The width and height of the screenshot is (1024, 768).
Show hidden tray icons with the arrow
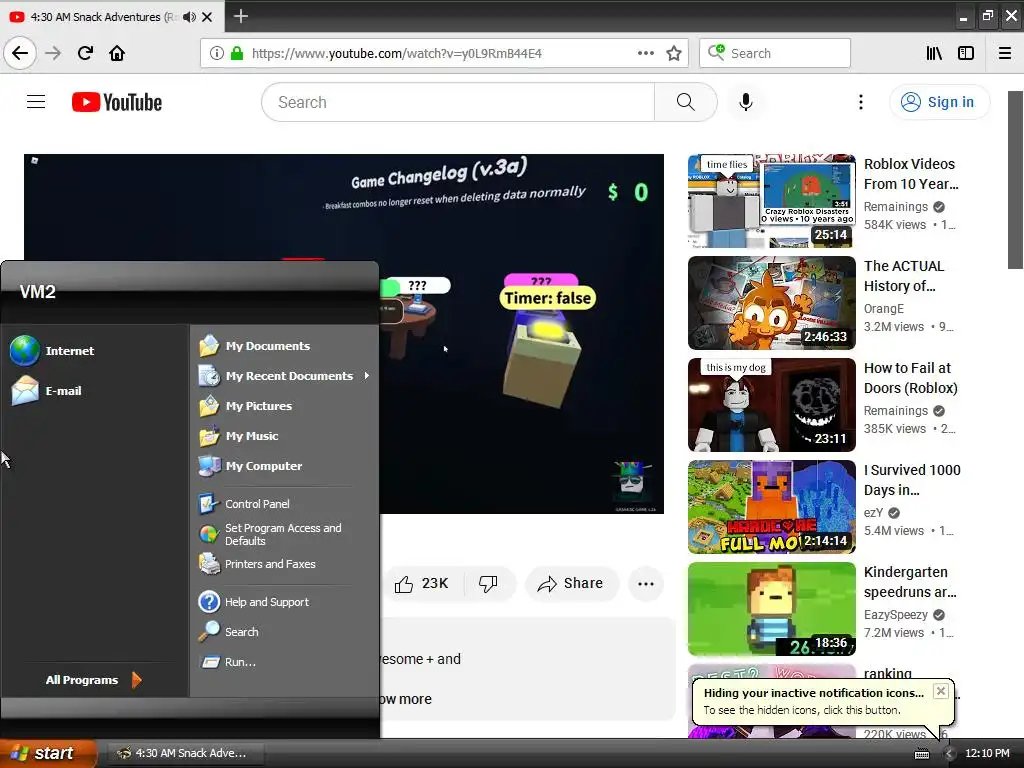click(x=949, y=754)
